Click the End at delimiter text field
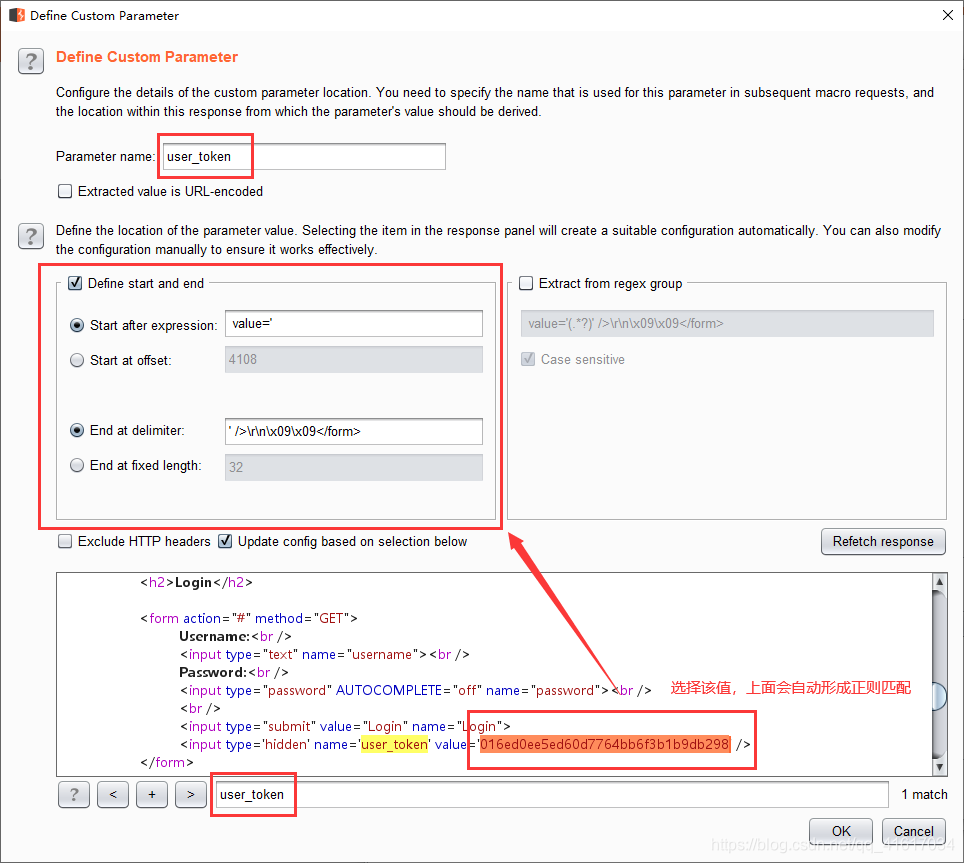This screenshot has width=964, height=863. pyautogui.click(x=354, y=432)
